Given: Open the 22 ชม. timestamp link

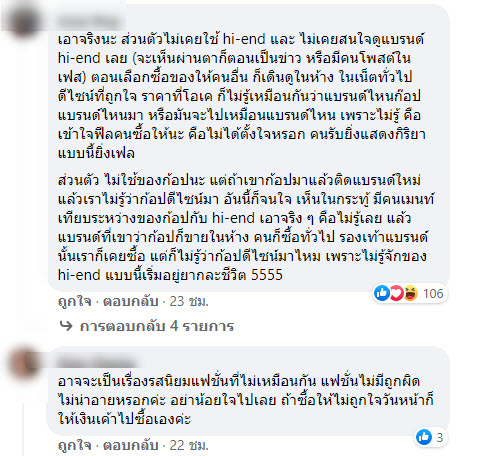Looking at the screenshot, I should 189,446.
